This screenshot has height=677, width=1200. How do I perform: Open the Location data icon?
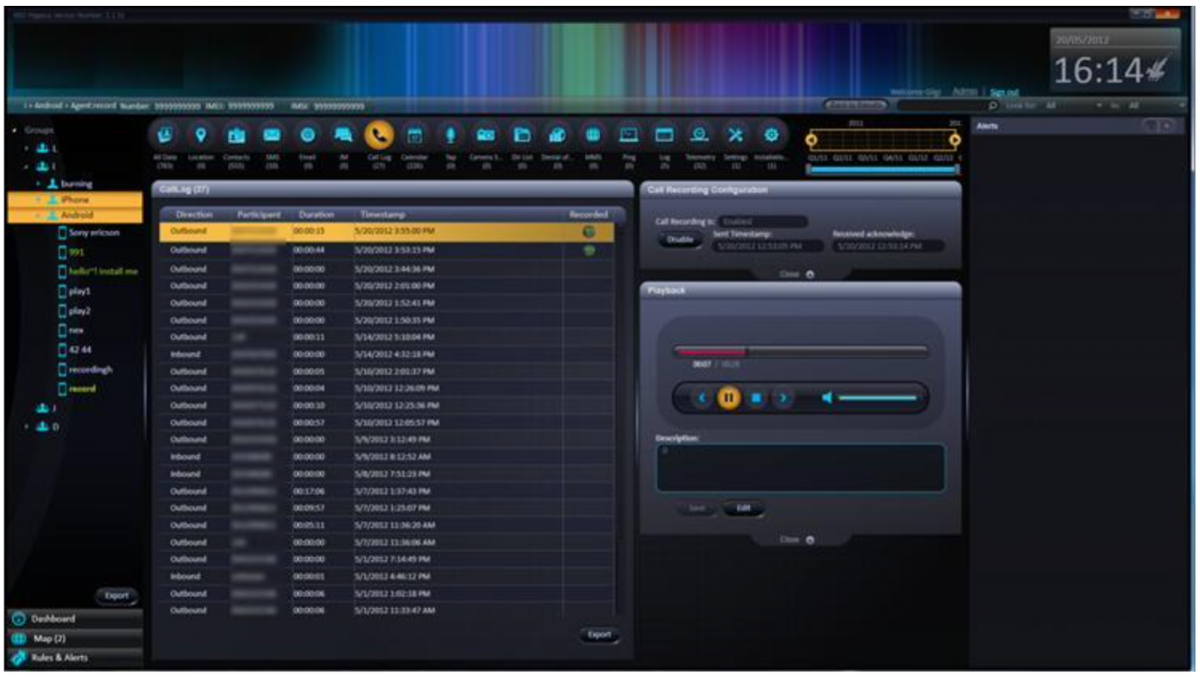pos(200,135)
